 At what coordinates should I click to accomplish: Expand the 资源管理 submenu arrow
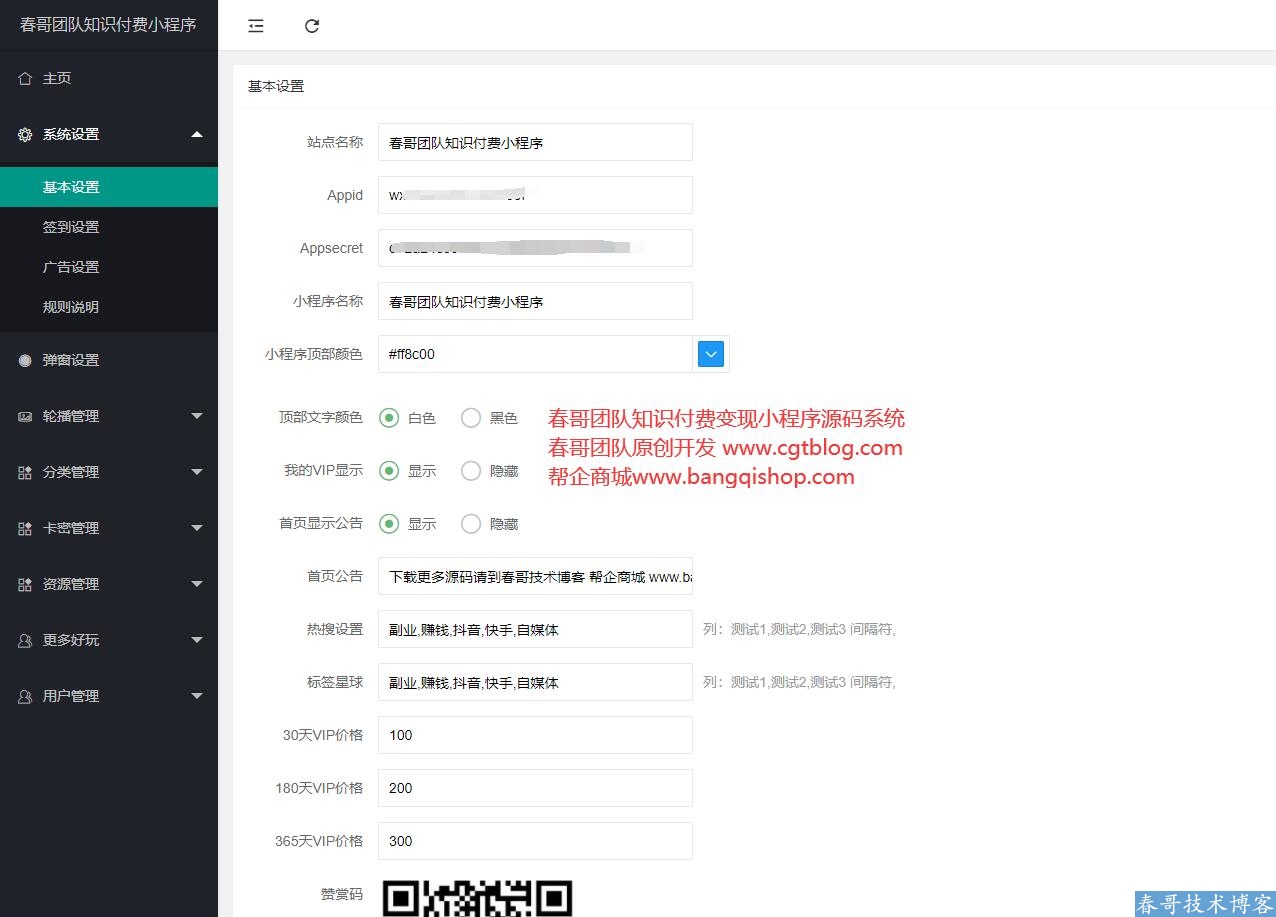[x=197, y=584]
